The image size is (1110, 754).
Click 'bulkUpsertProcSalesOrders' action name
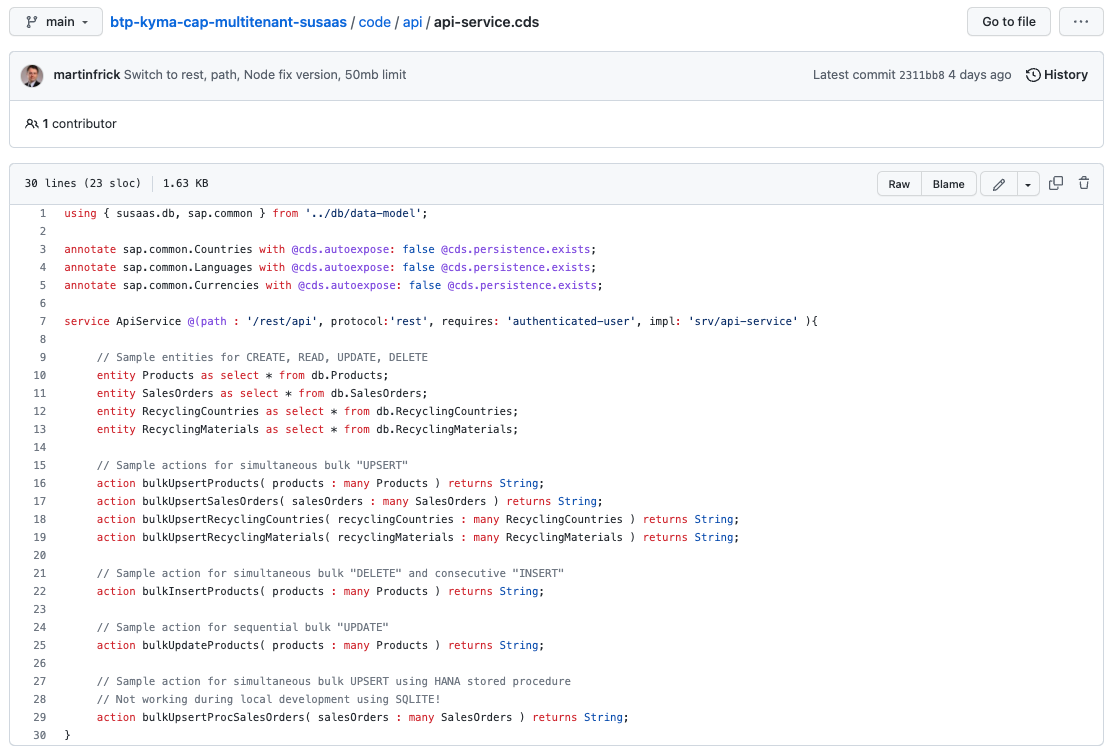(223, 717)
